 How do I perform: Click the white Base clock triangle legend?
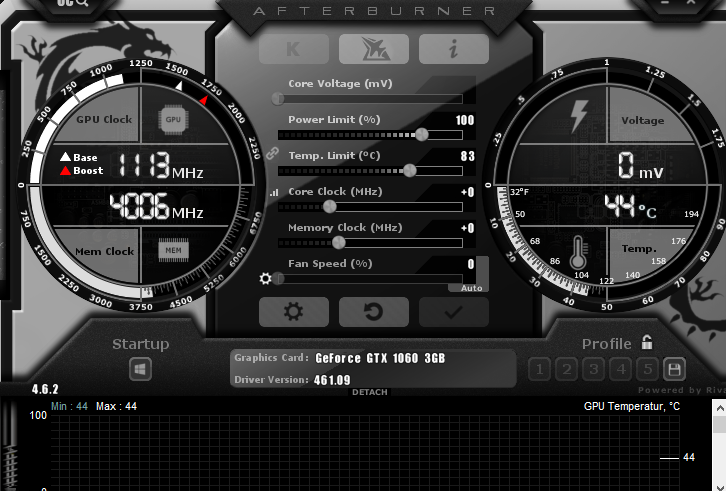[66, 157]
